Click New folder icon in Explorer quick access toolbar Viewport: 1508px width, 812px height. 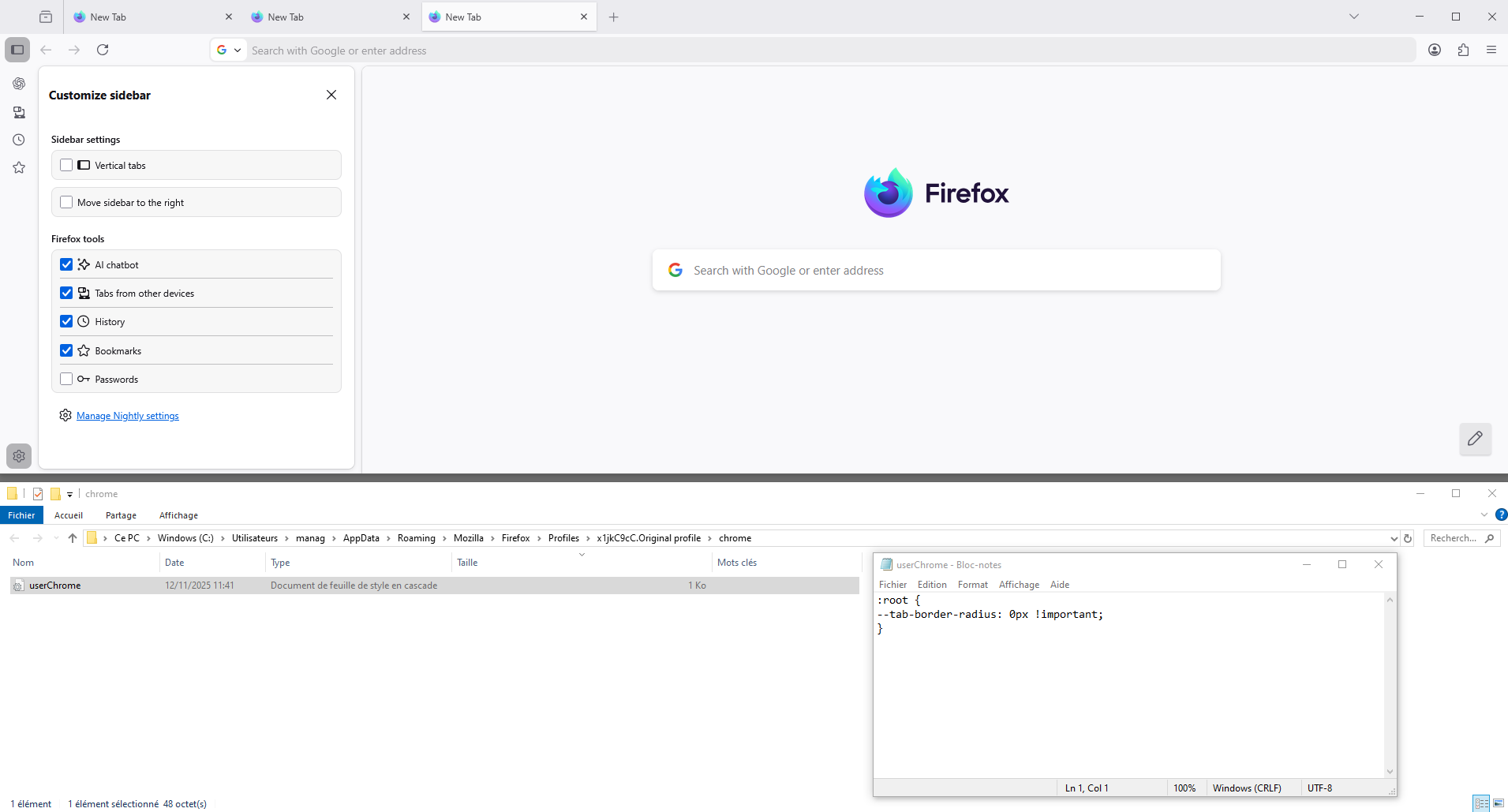tap(55, 494)
